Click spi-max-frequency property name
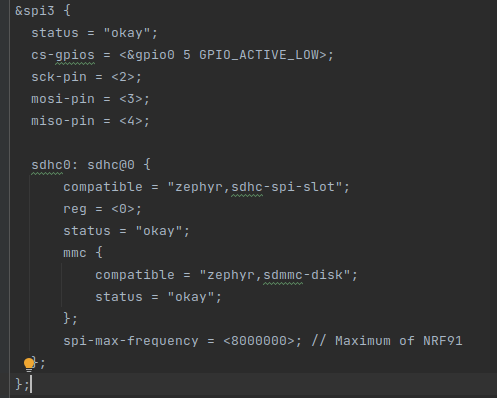 click(x=131, y=341)
